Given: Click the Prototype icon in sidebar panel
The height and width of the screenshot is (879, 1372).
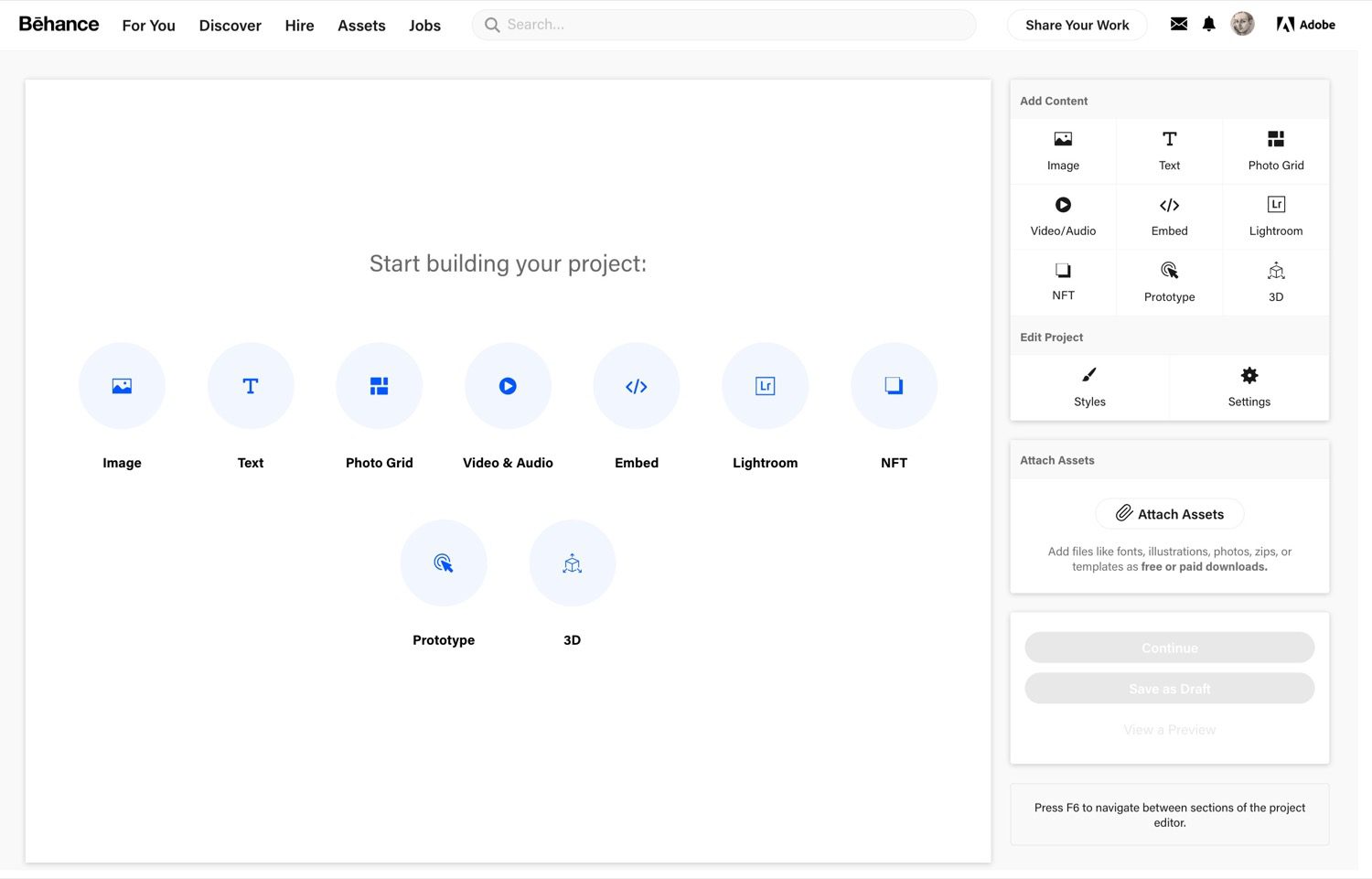Looking at the screenshot, I should coord(1169,270).
